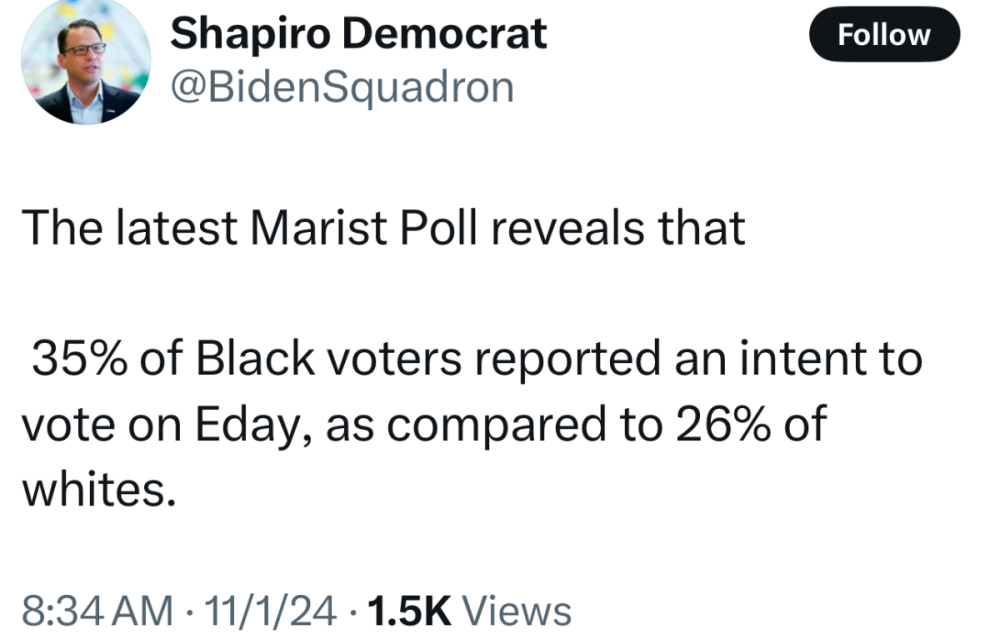Click the phrase 'intent to' in tweet
1000x640 pixels.
pyautogui.click(x=839, y=359)
